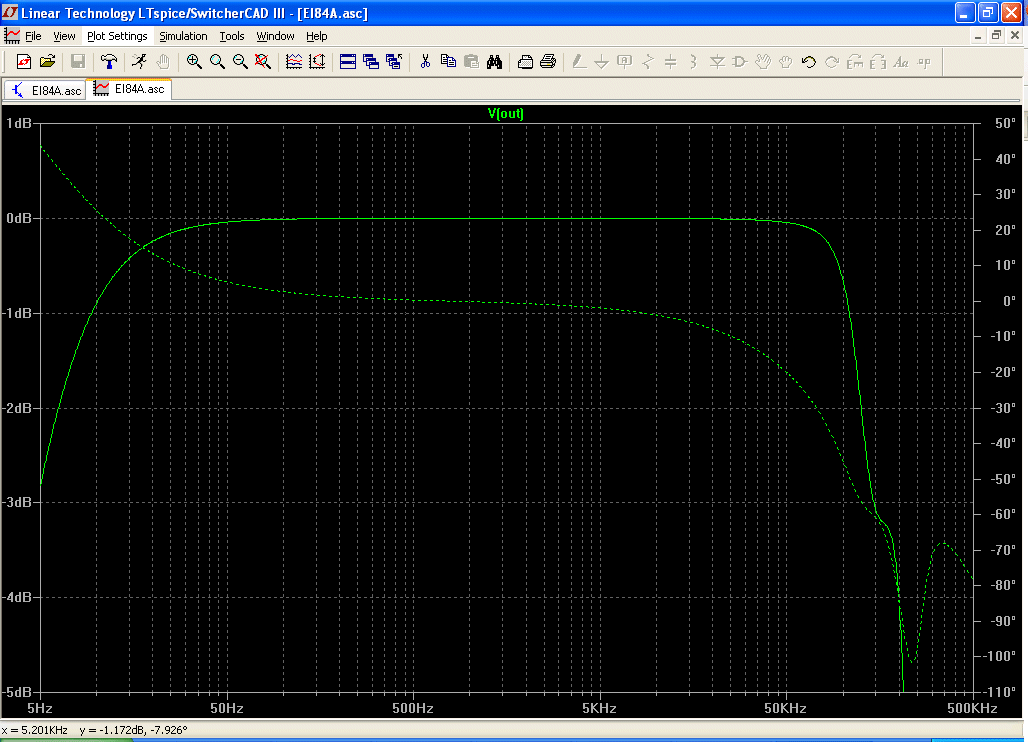Screen dimensions: 1028x742
Task: Click the Zoom Out magnifier icon
Action: (240, 62)
